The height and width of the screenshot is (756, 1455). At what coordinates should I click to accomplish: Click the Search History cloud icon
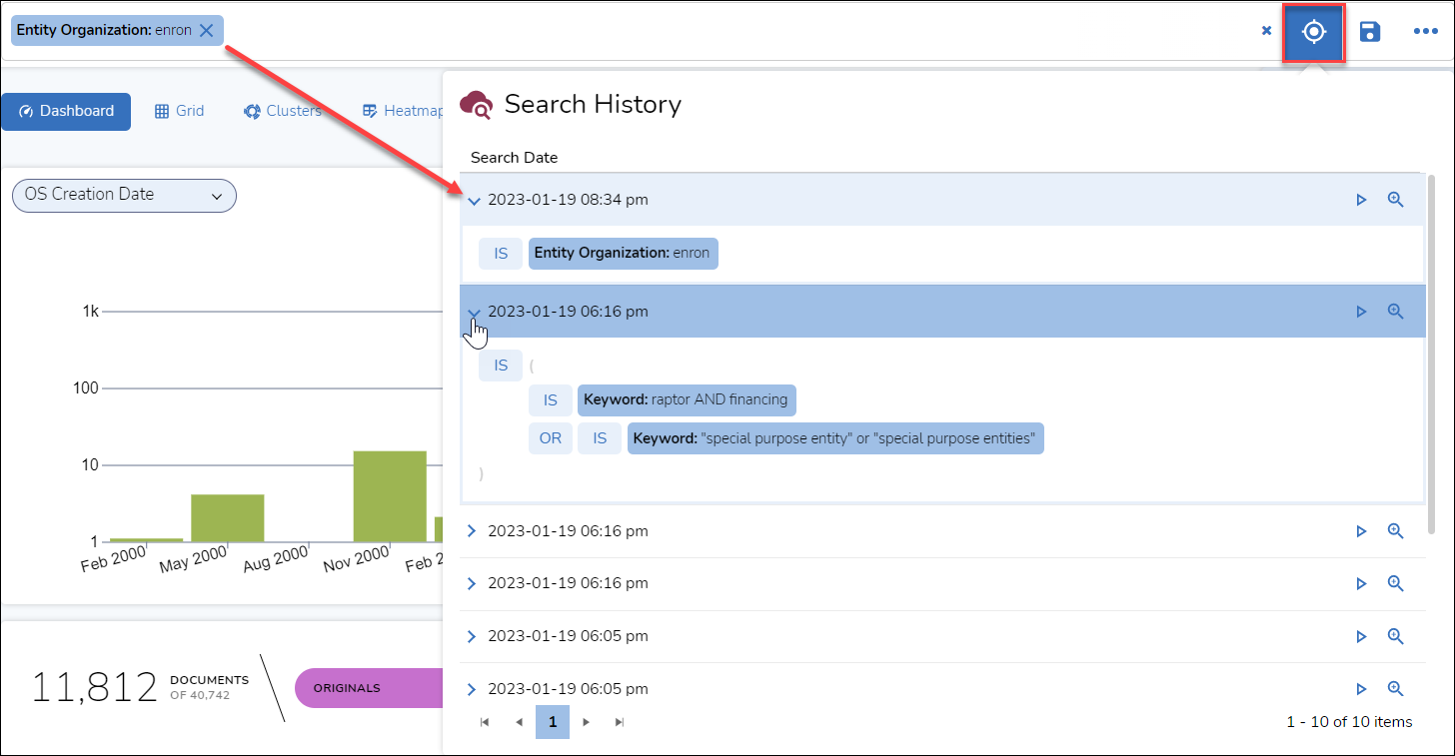tap(476, 104)
